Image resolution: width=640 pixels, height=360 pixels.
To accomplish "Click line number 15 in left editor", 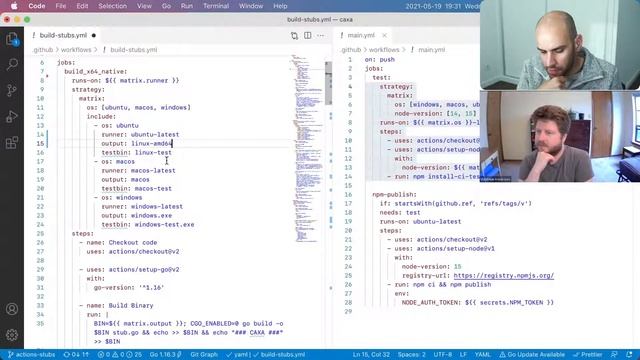I will tap(40, 144).
